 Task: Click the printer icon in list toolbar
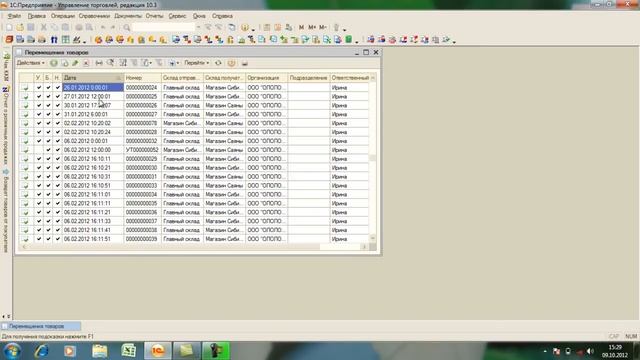click(244, 63)
